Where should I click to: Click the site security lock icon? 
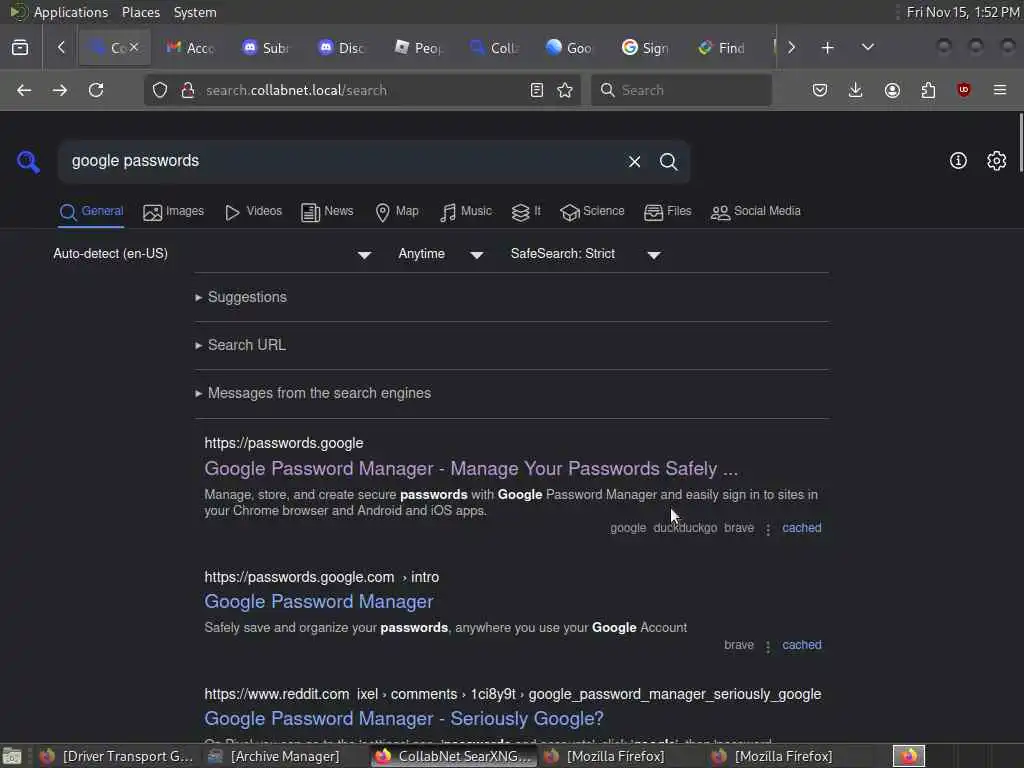(x=188, y=90)
